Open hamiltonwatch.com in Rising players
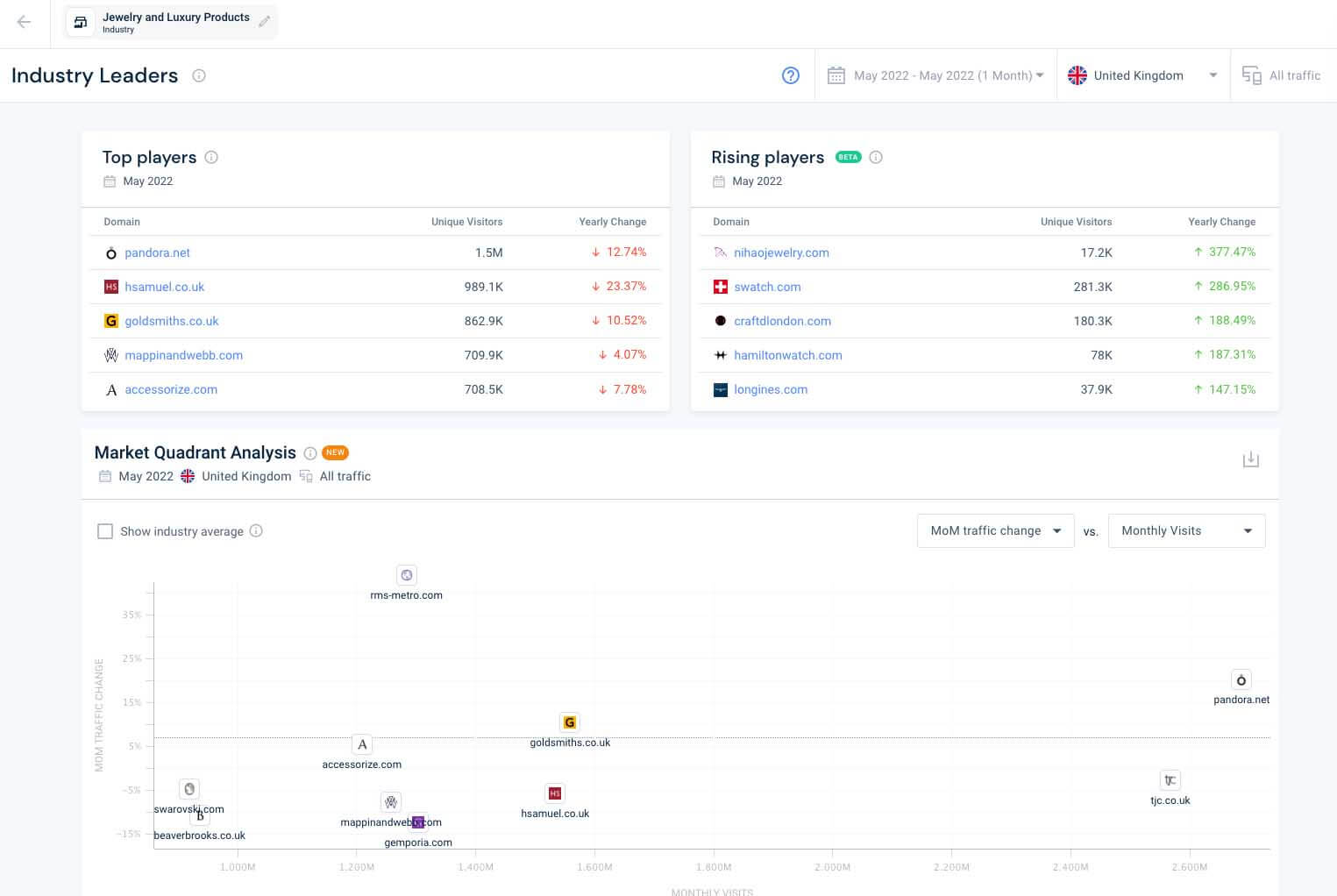 (788, 355)
